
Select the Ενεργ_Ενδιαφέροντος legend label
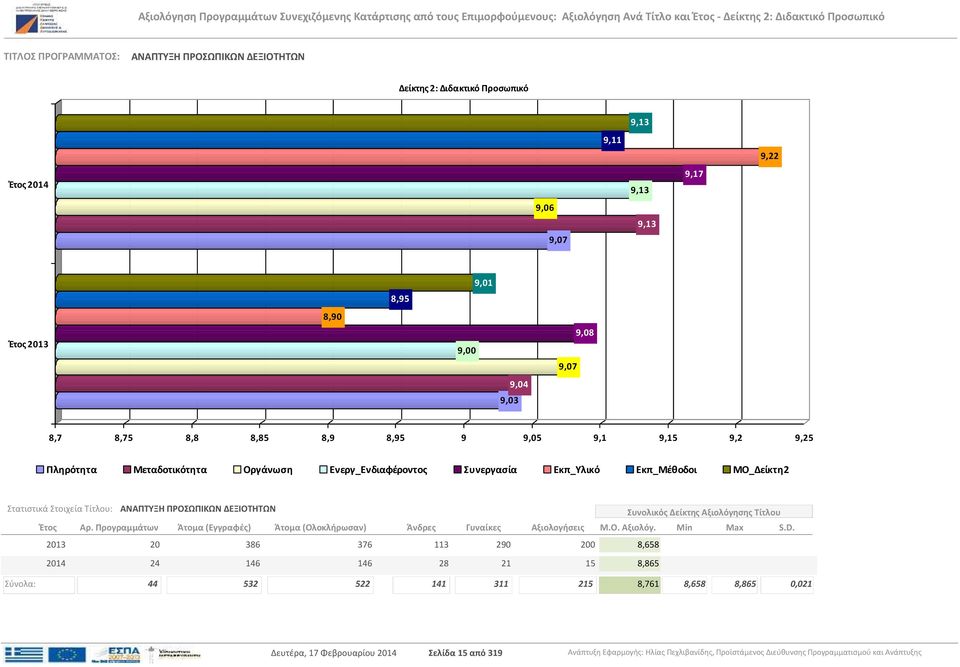378,470
